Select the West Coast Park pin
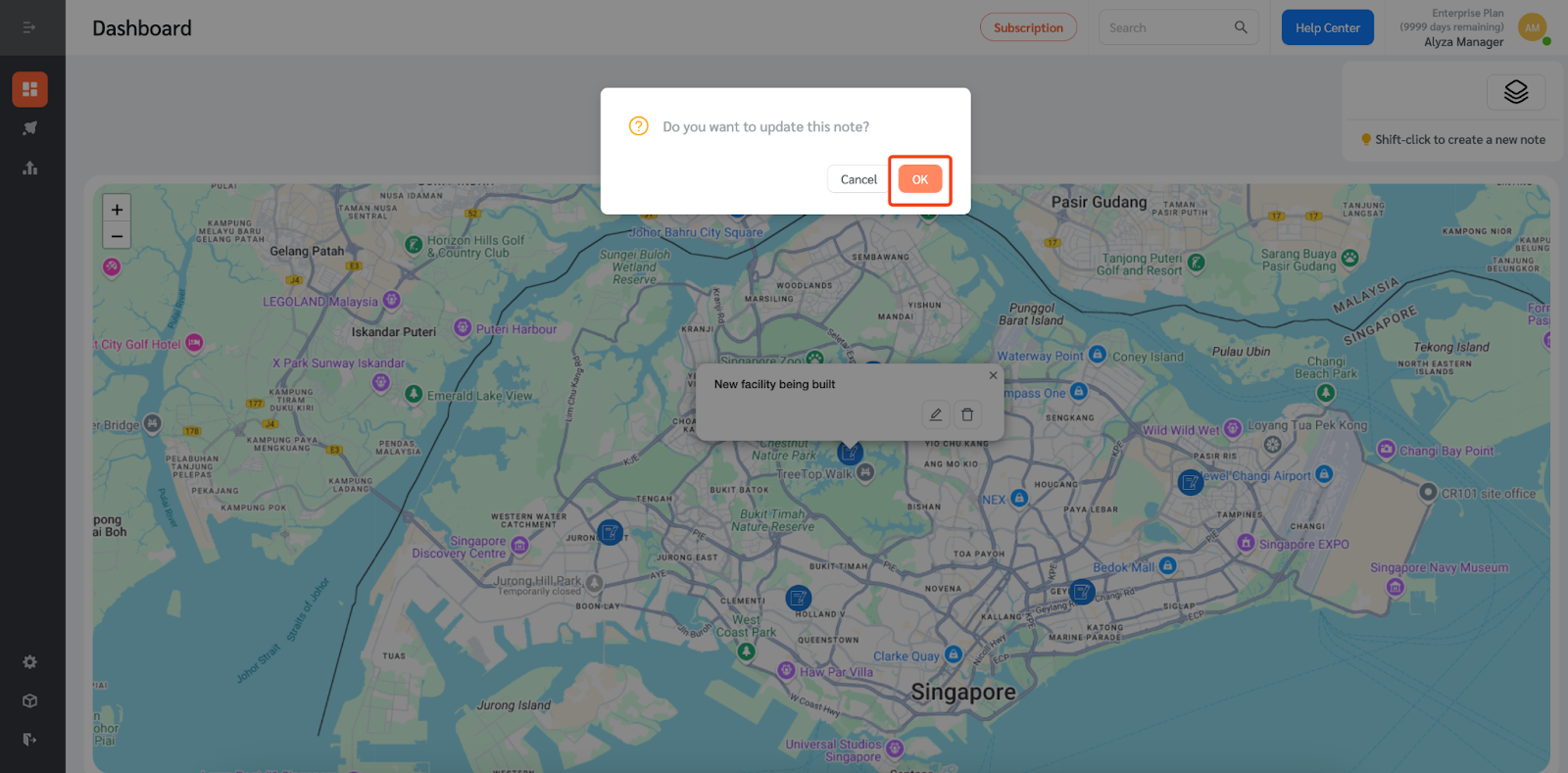This screenshot has width=1568, height=773. (x=746, y=651)
